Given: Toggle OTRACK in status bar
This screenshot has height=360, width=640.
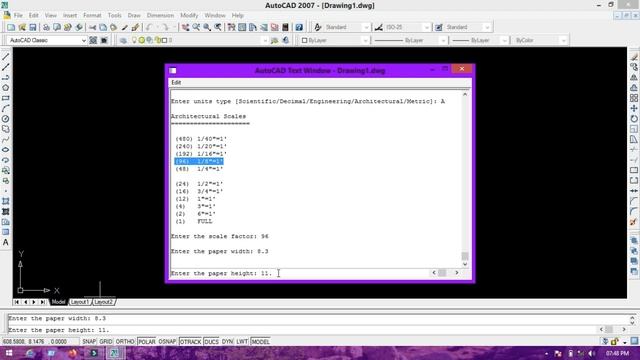Looking at the screenshot, I should pos(190,342).
